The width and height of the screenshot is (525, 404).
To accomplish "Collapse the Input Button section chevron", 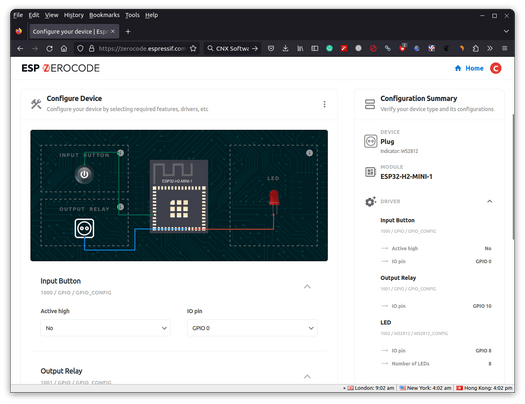I will pos(307,287).
